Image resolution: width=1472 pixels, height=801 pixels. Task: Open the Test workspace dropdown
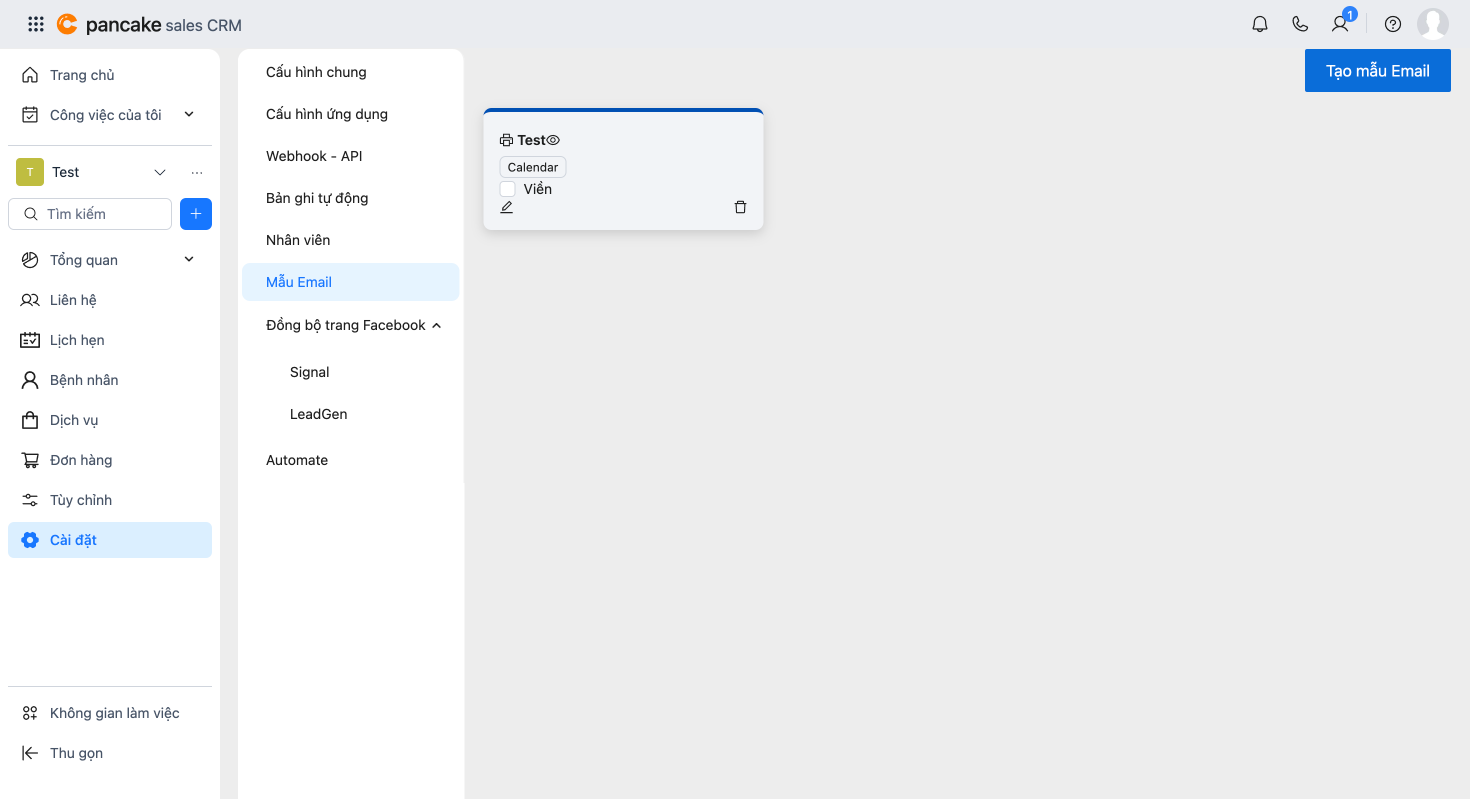159,172
